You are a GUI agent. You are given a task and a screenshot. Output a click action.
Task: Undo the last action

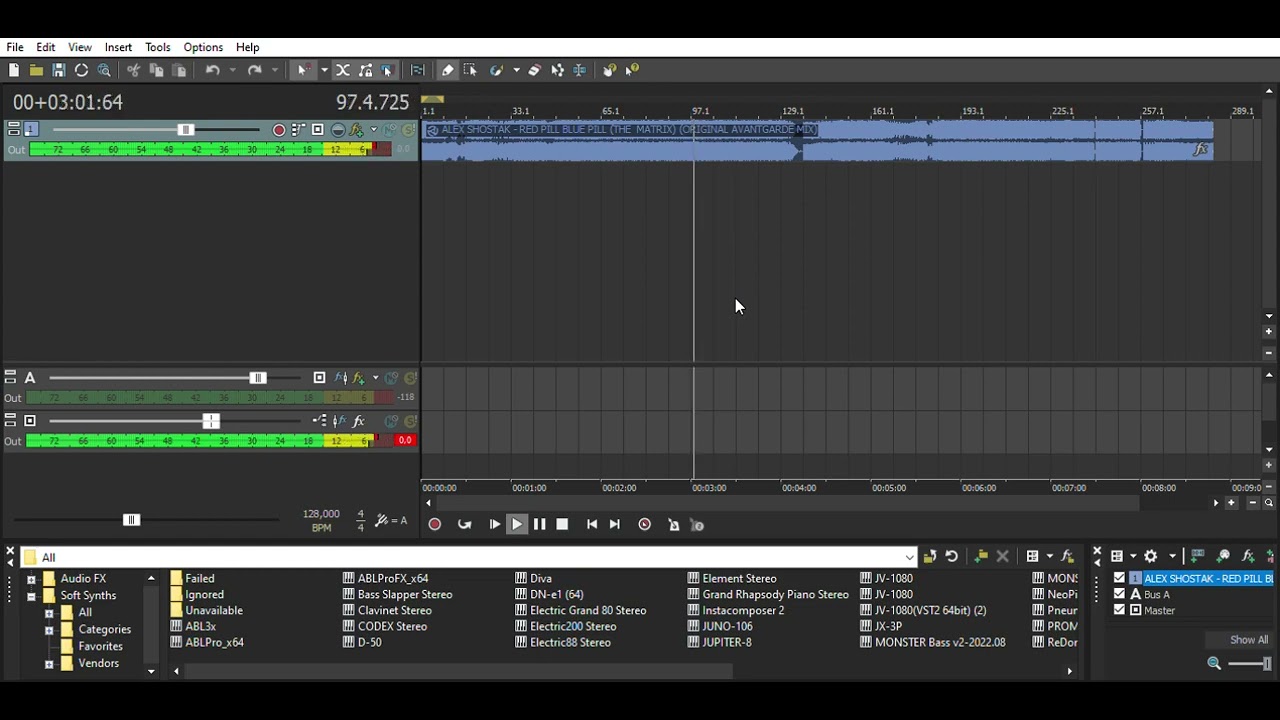[x=212, y=70]
